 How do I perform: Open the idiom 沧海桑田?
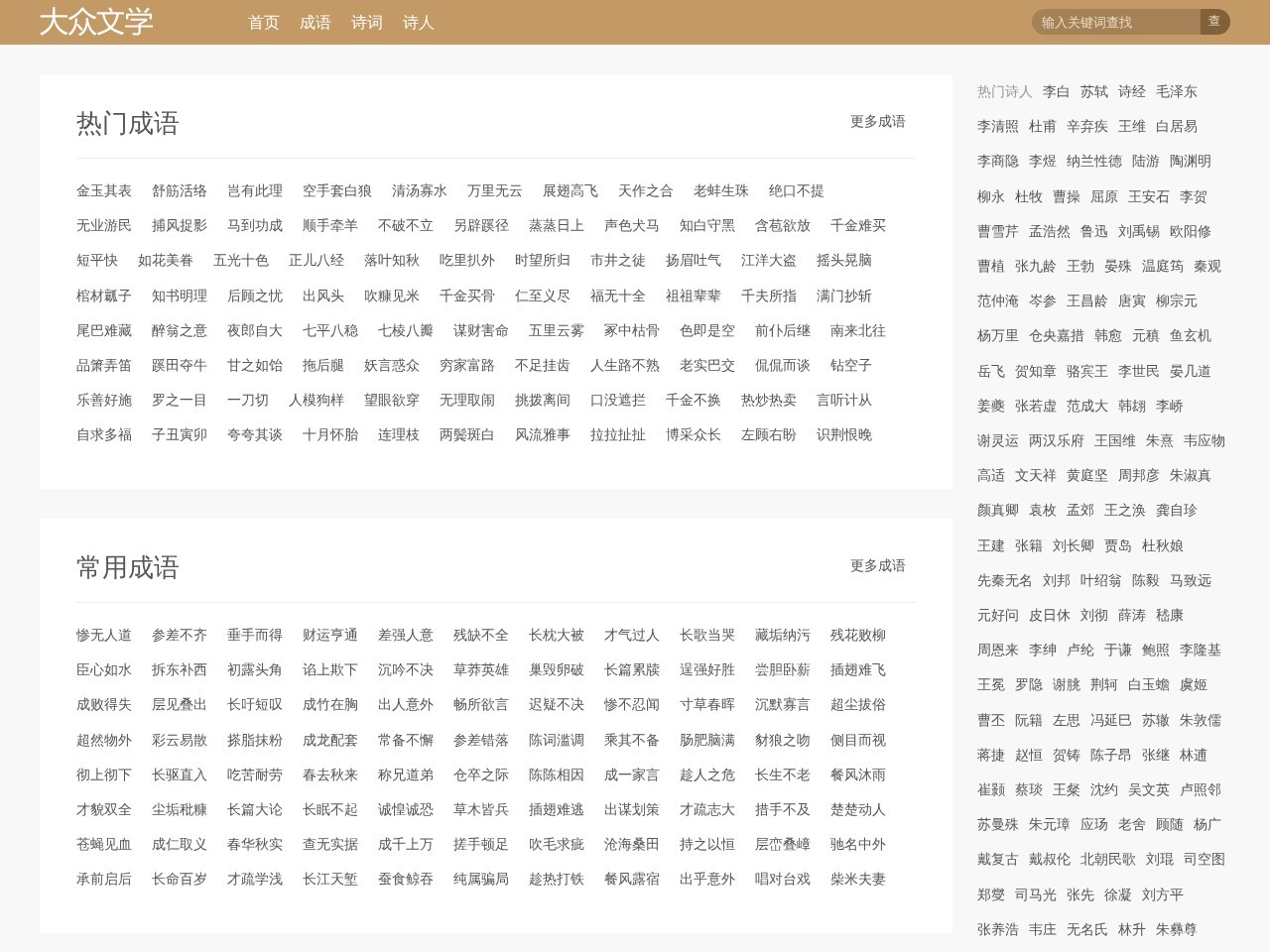coord(632,844)
